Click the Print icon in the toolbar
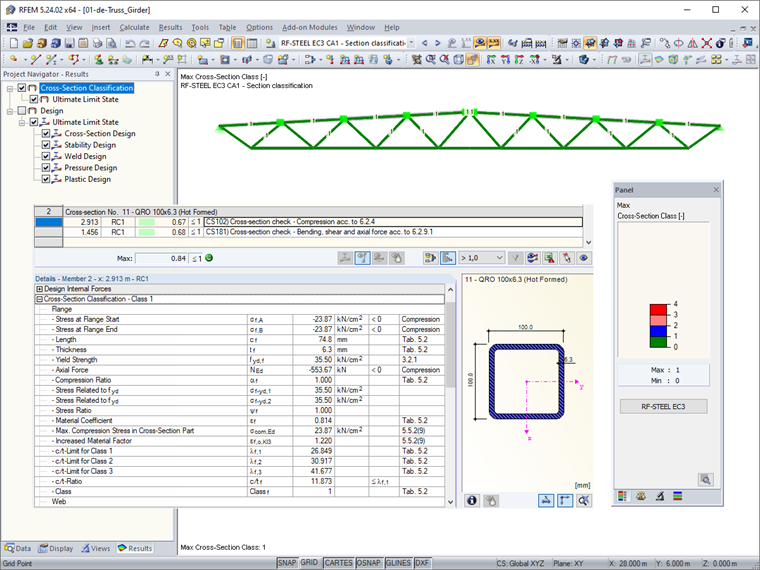 pyautogui.click(x=97, y=43)
